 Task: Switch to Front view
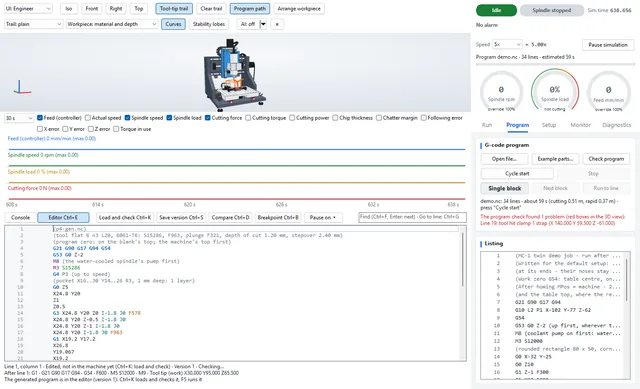click(x=92, y=9)
